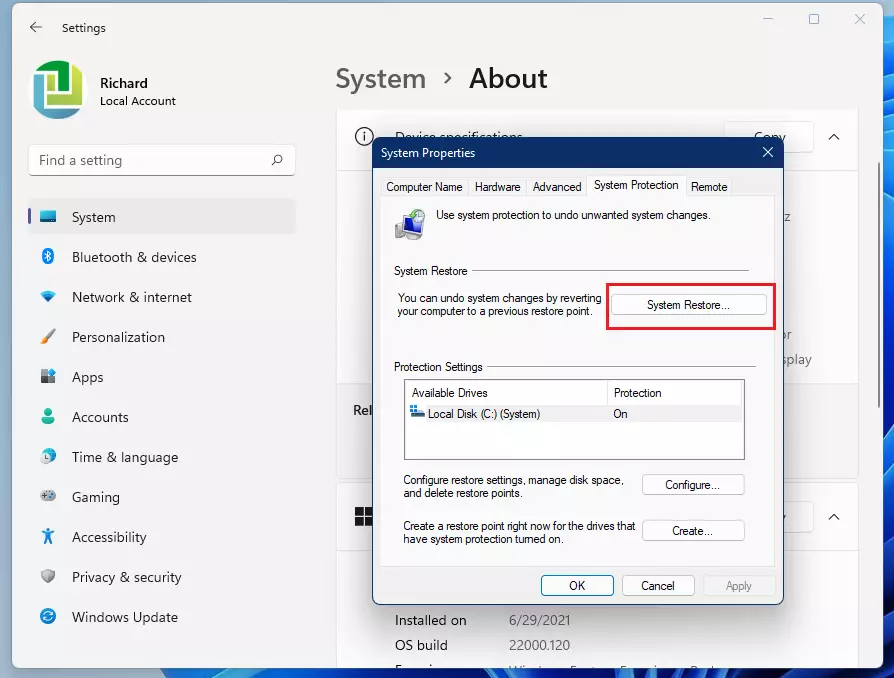This screenshot has height=678, width=894.
Task: Click the Windows Update refresh icon
Action: click(48, 616)
